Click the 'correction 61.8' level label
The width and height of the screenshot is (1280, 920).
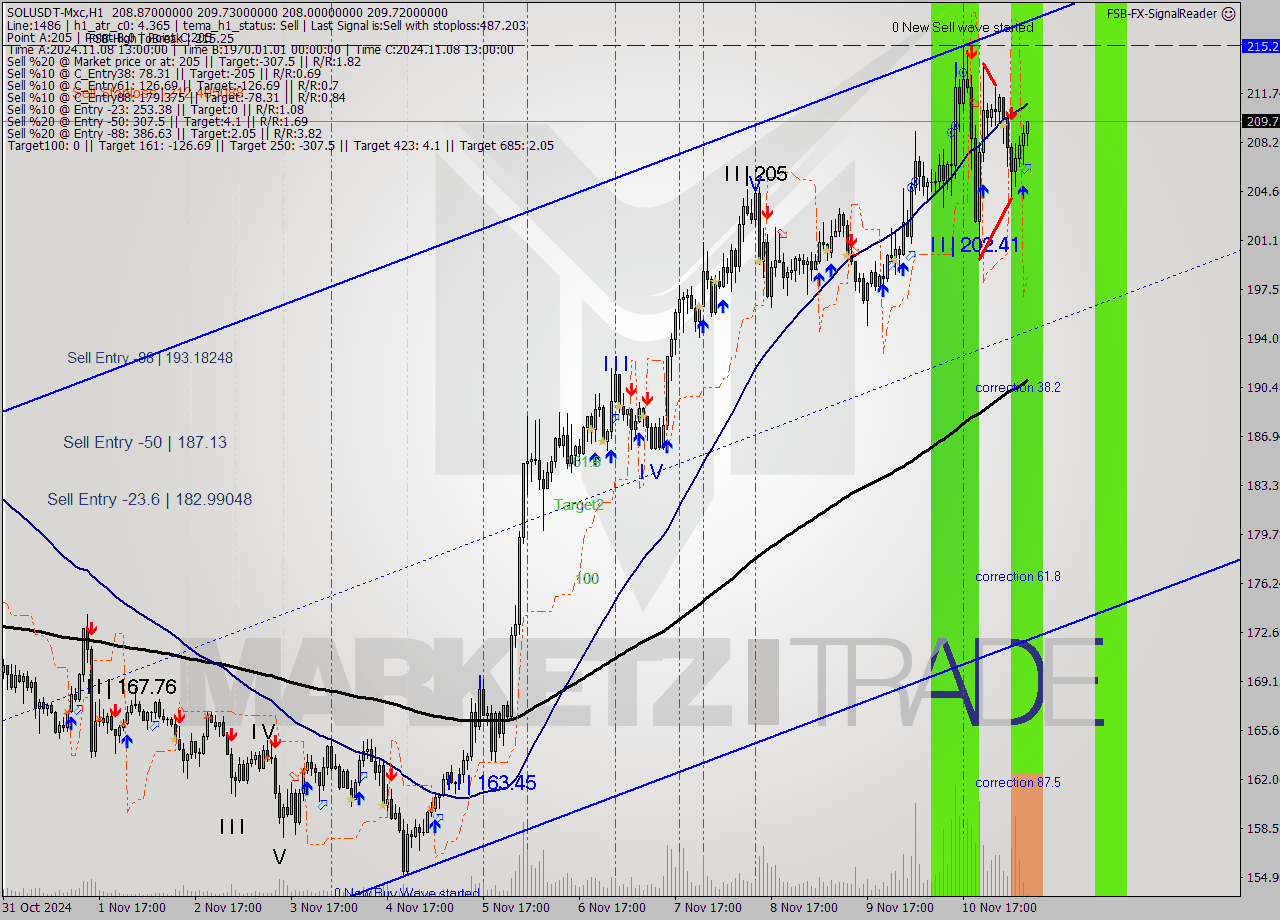point(1018,576)
